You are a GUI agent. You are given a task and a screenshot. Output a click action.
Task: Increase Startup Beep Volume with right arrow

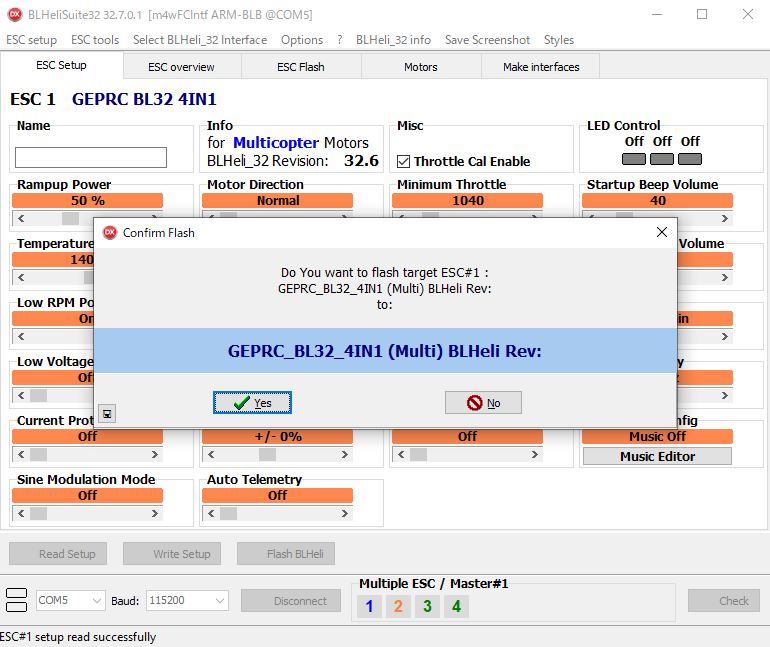click(x=724, y=218)
